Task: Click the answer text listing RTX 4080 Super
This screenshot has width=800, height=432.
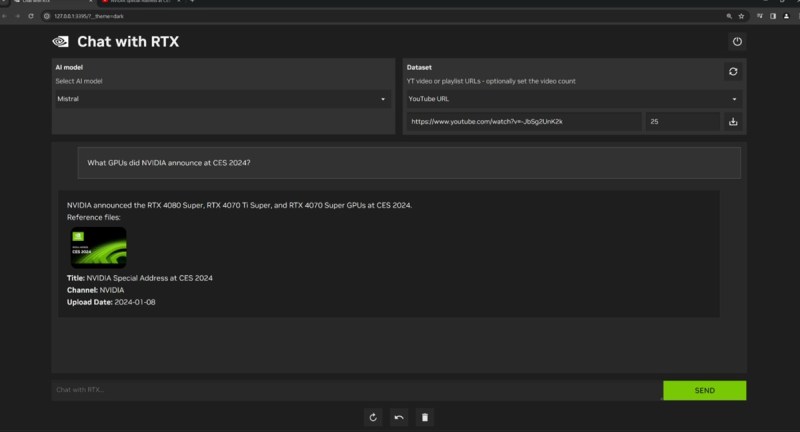Action: 239,205
